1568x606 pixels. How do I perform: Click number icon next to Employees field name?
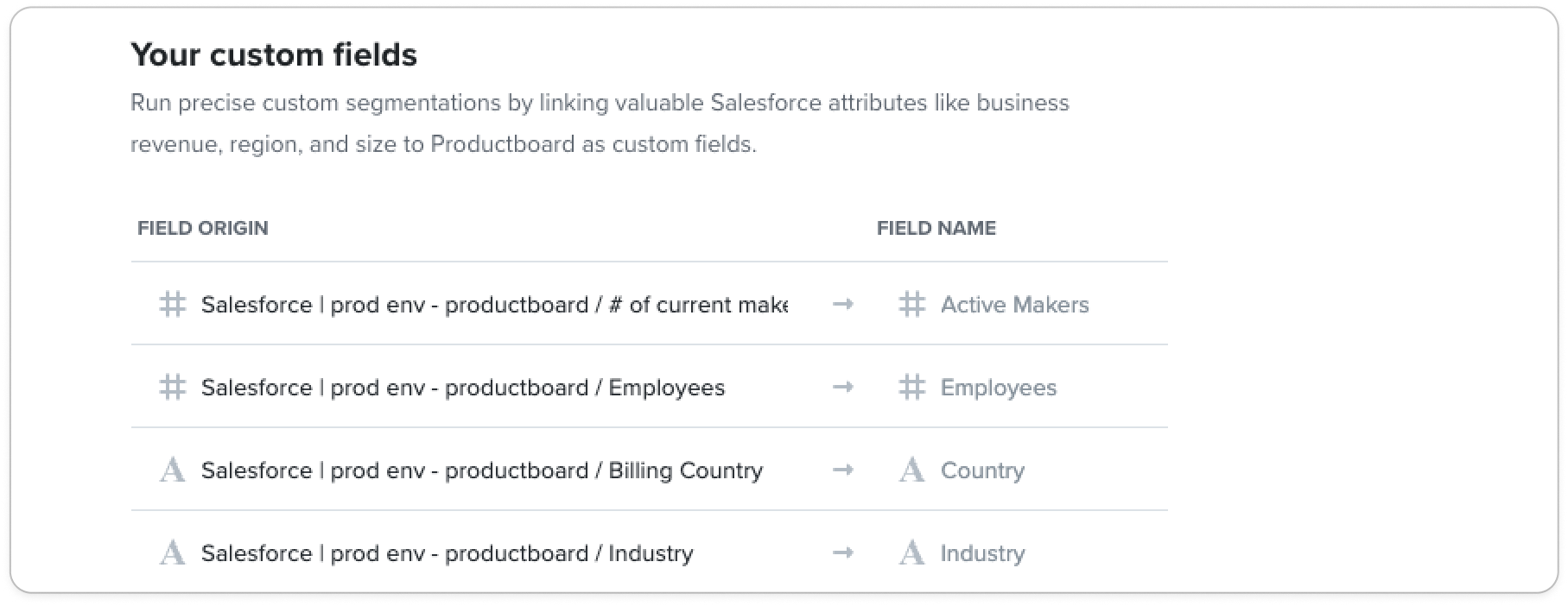point(912,387)
